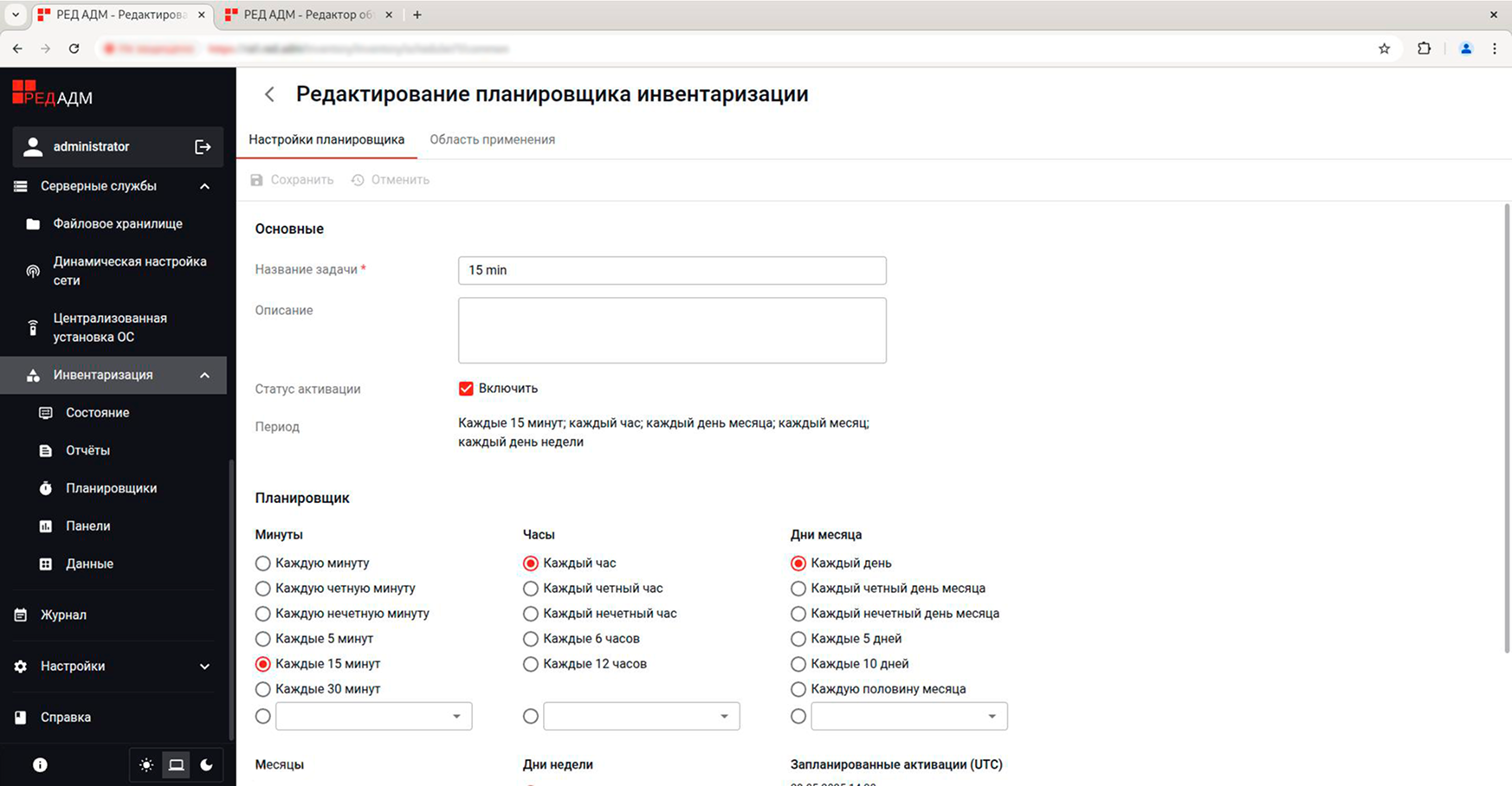Viewport: 1512px width, 786px height.
Task: Select the Каждые 30 минут radio option
Action: point(263,689)
